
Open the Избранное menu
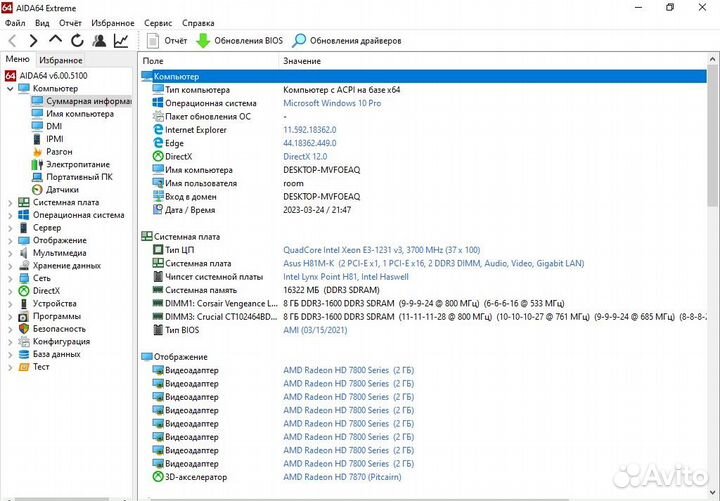click(113, 23)
